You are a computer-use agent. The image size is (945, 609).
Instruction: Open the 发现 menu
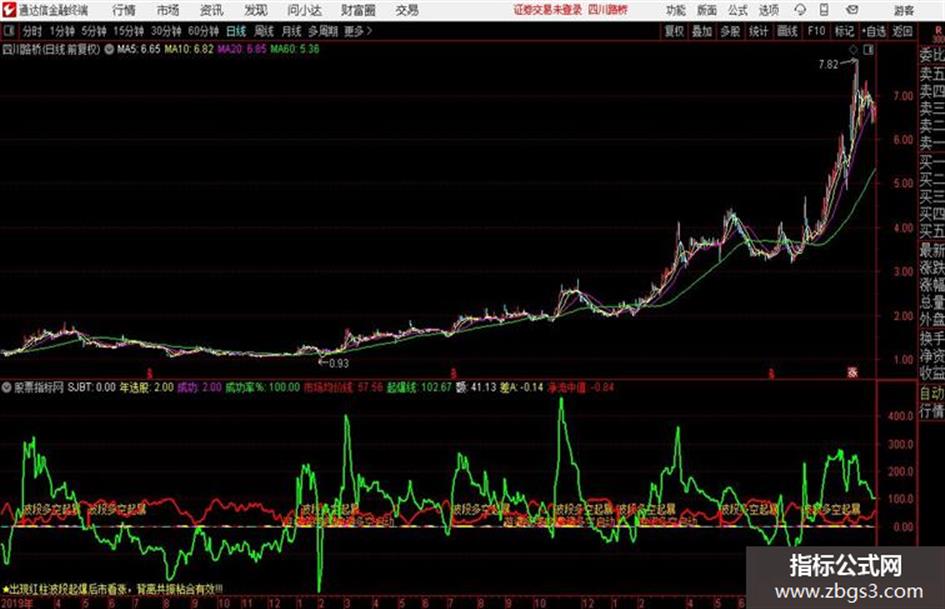256,10
